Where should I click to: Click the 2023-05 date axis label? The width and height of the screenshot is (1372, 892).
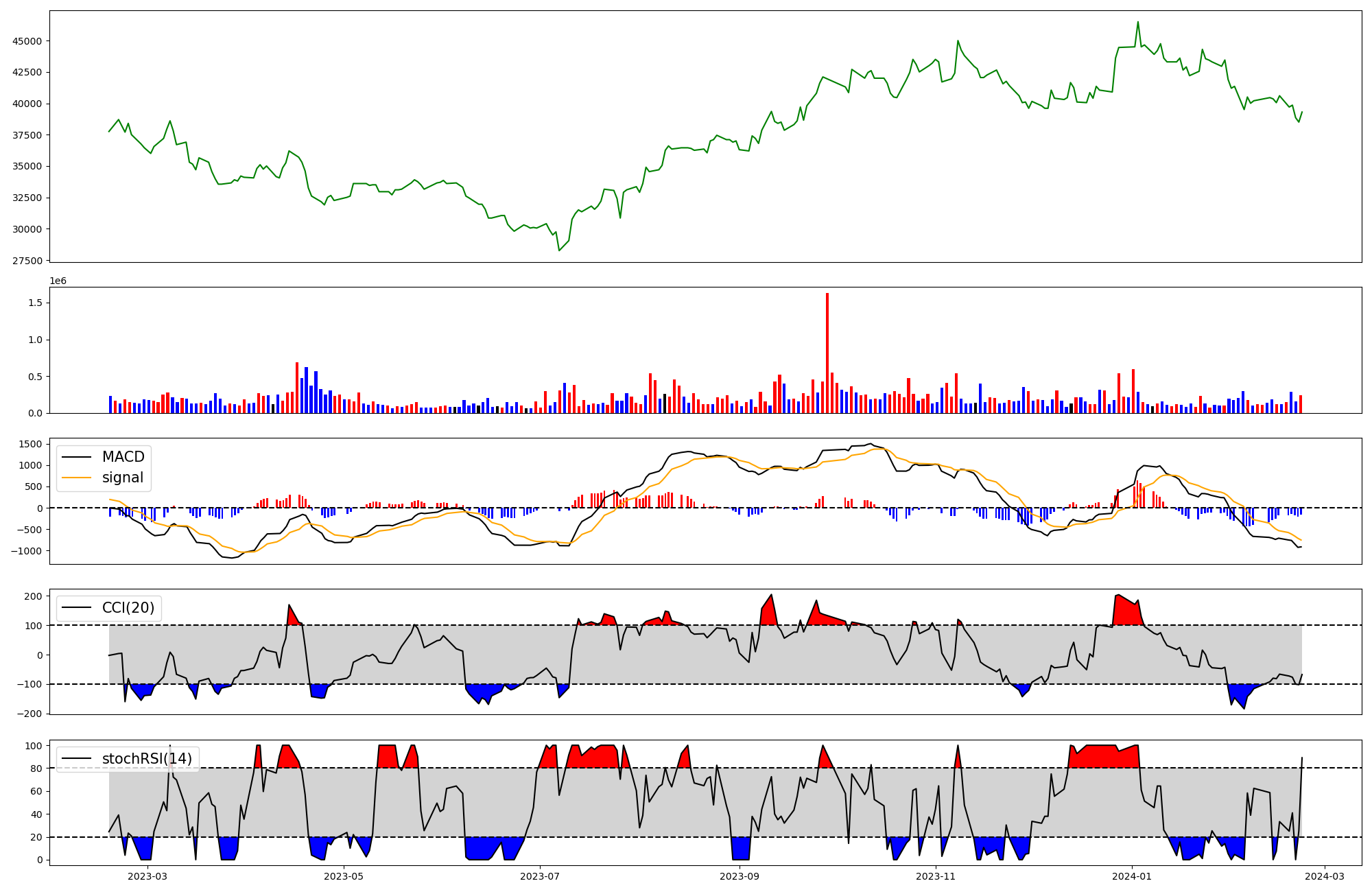point(344,876)
